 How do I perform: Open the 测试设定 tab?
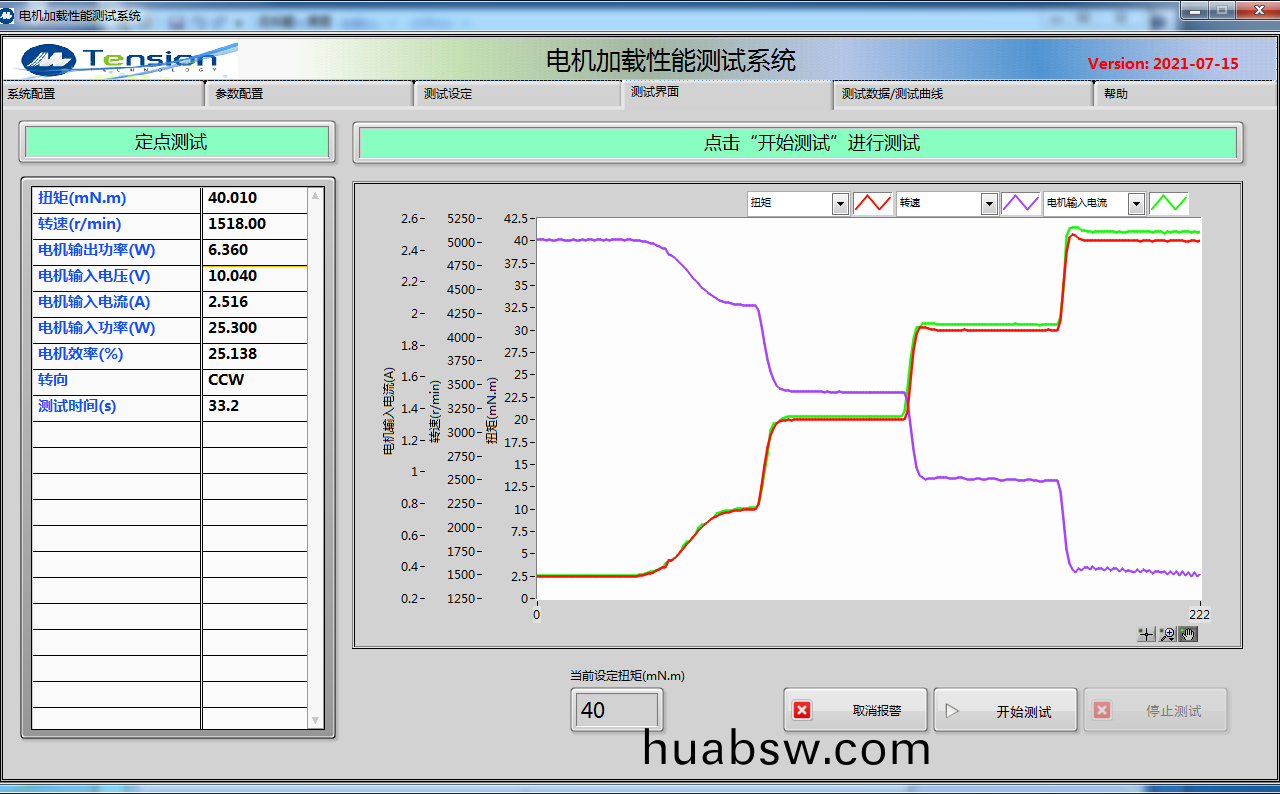pyautogui.click(x=516, y=94)
